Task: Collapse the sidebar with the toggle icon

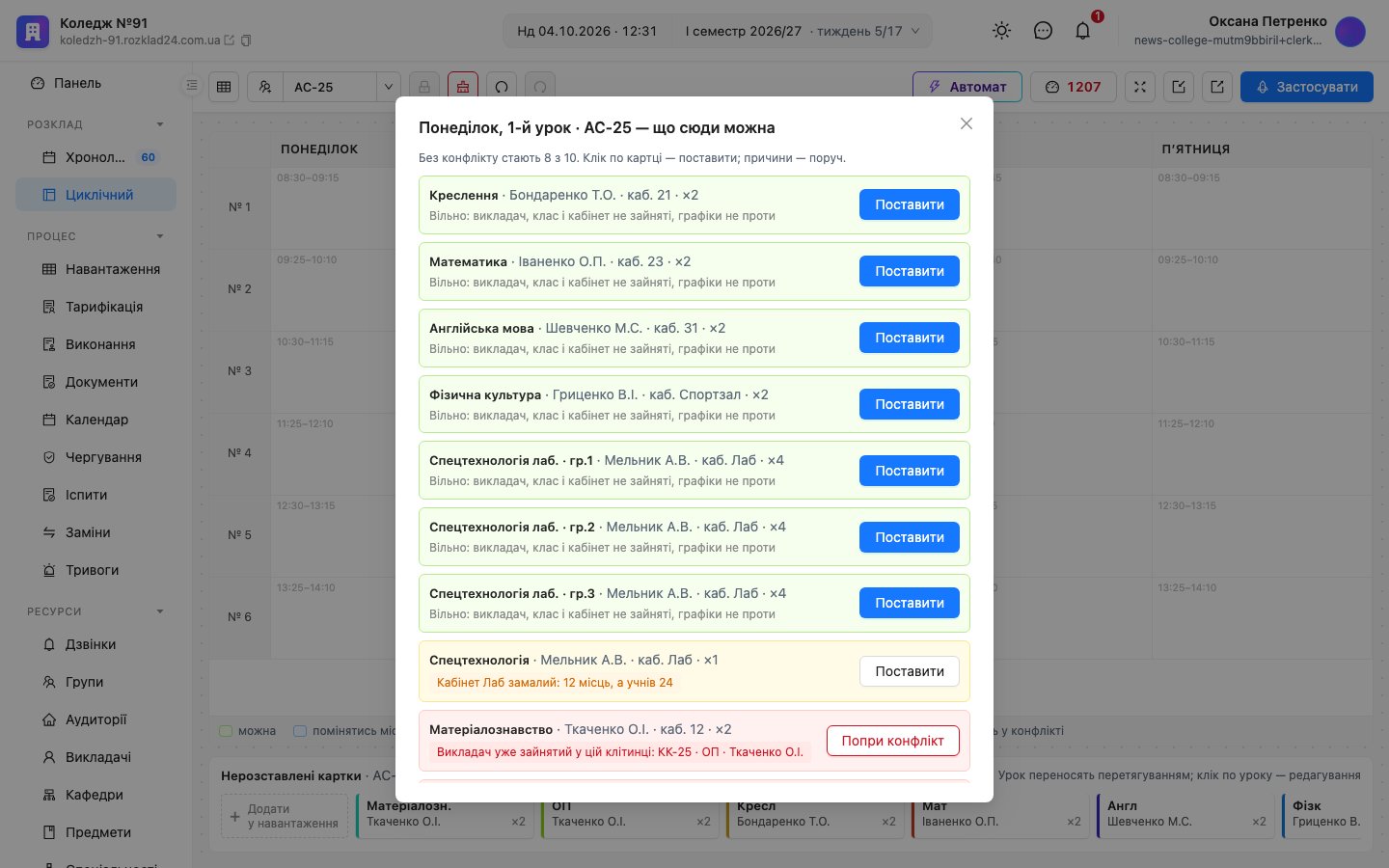Action: 191,86
